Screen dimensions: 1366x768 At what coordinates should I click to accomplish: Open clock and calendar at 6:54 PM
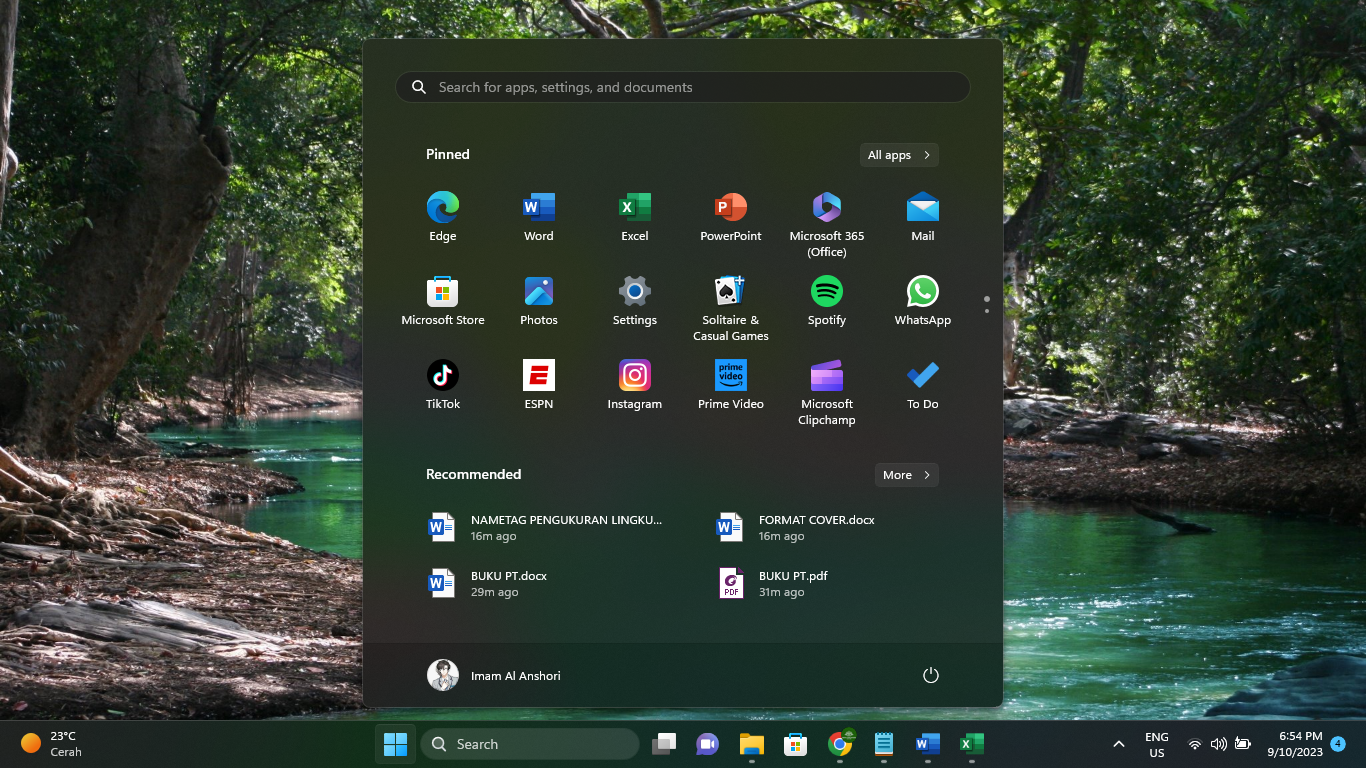point(1295,744)
